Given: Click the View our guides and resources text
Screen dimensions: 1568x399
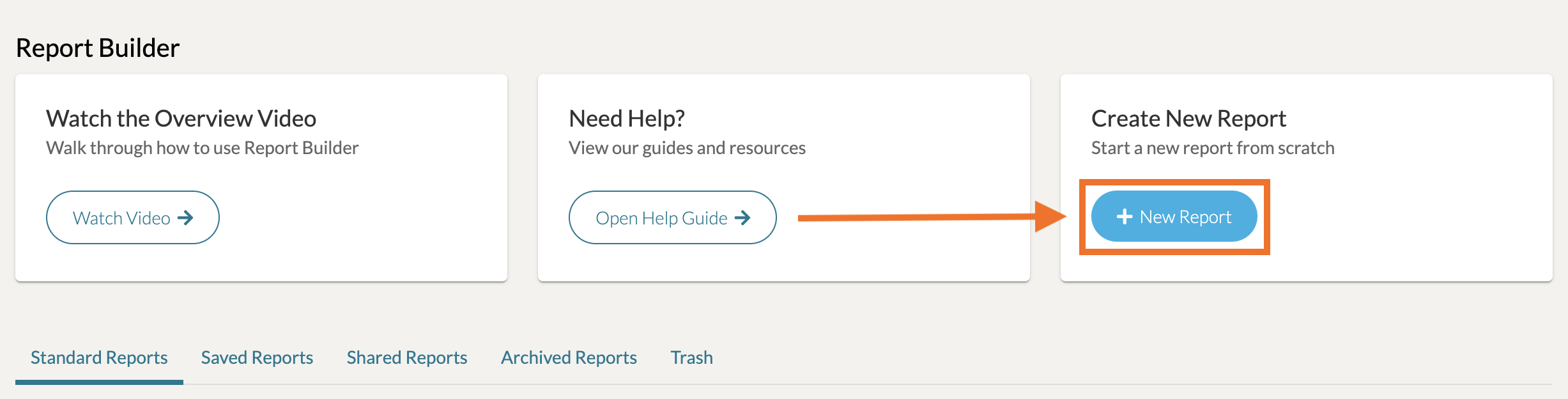Looking at the screenshot, I should point(687,148).
